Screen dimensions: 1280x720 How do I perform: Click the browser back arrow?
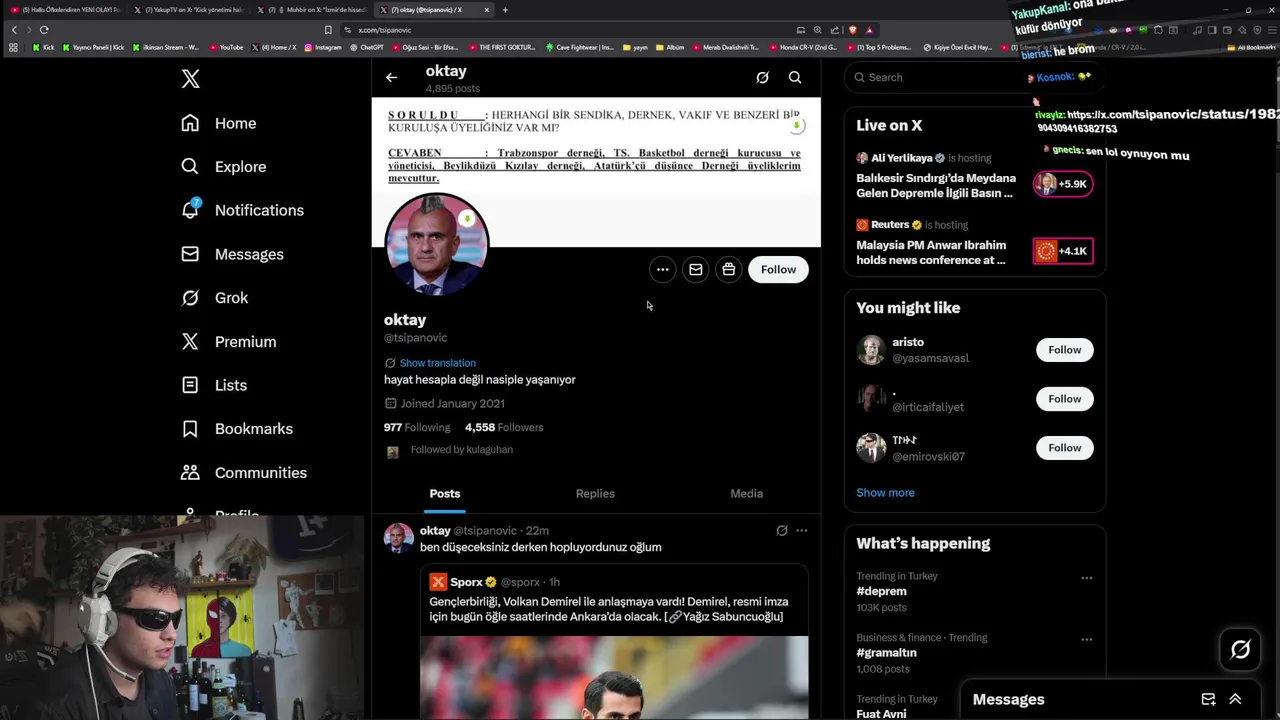coord(14,30)
